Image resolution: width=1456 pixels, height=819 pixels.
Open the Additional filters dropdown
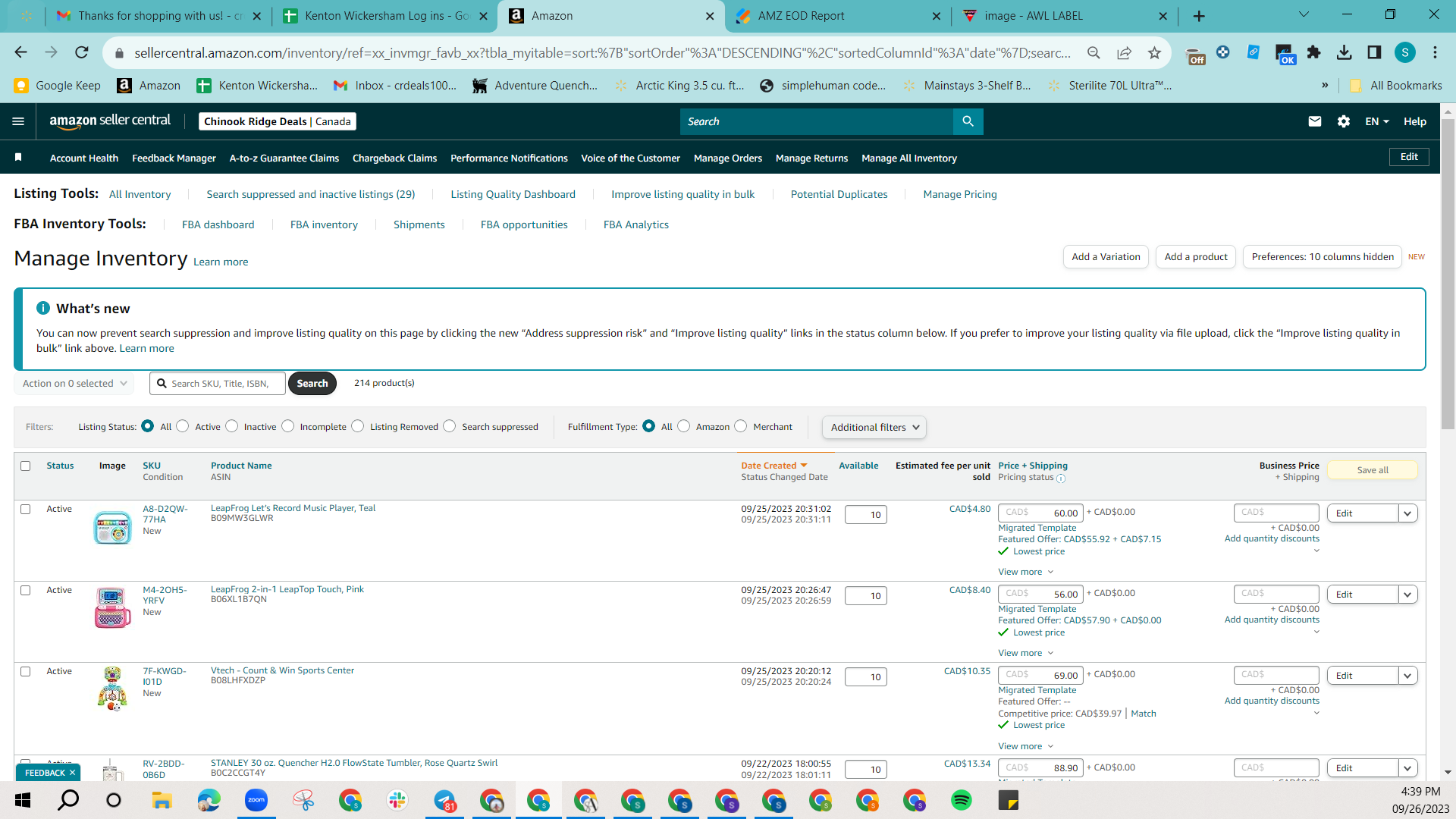point(874,427)
